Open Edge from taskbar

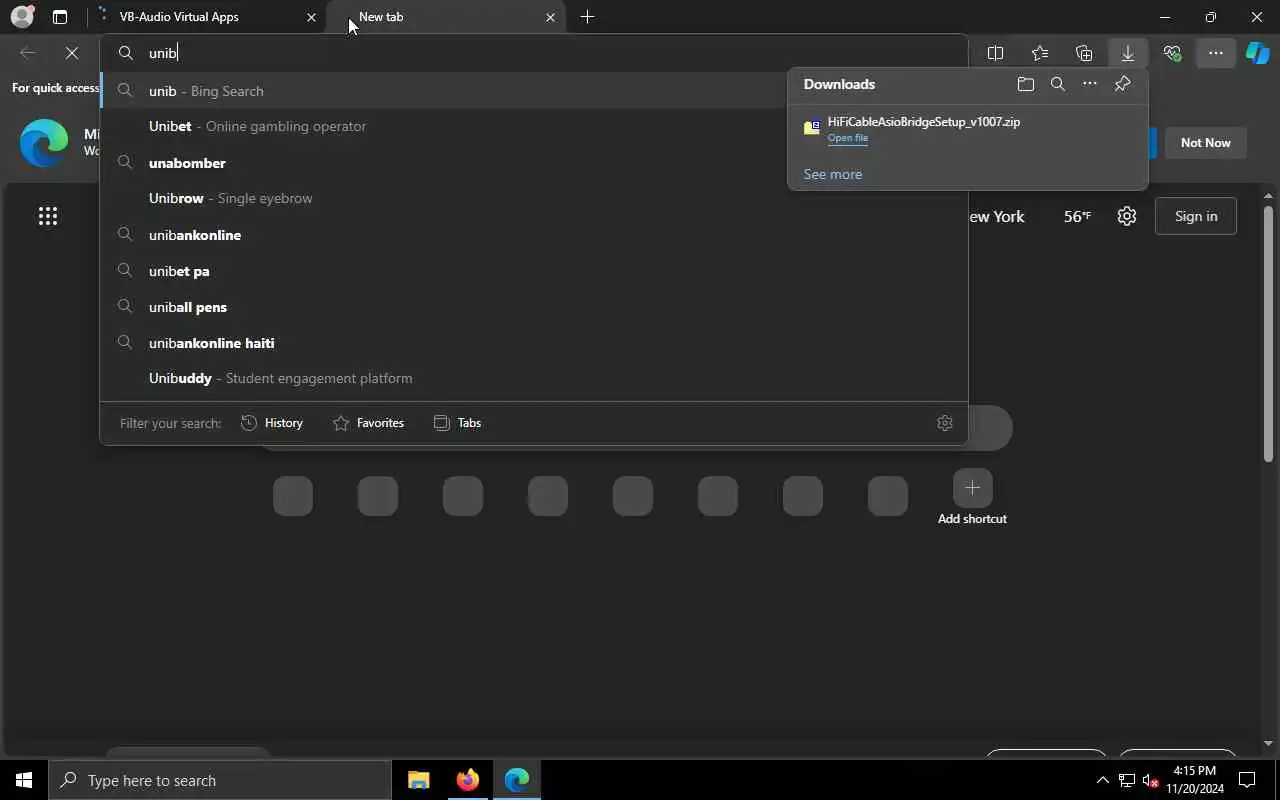coord(517,780)
